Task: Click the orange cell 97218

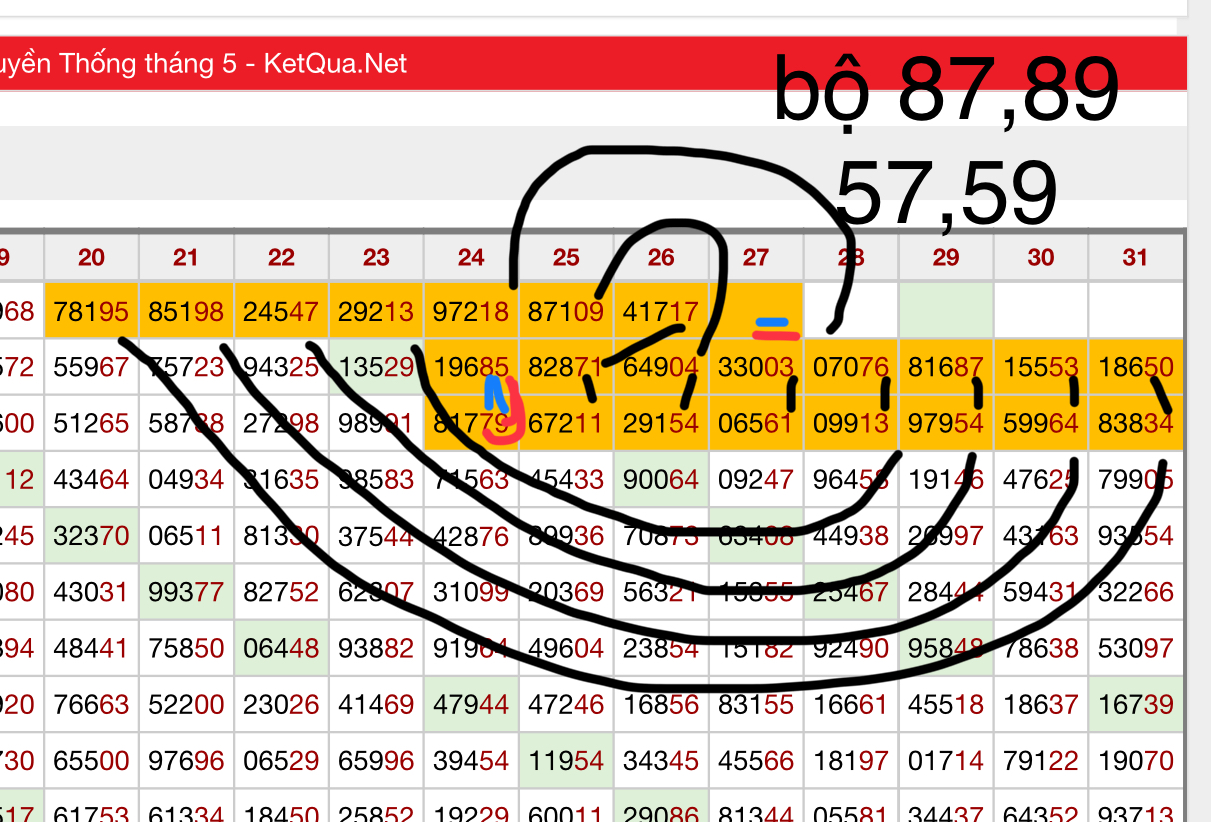Action: pyautogui.click(x=470, y=311)
